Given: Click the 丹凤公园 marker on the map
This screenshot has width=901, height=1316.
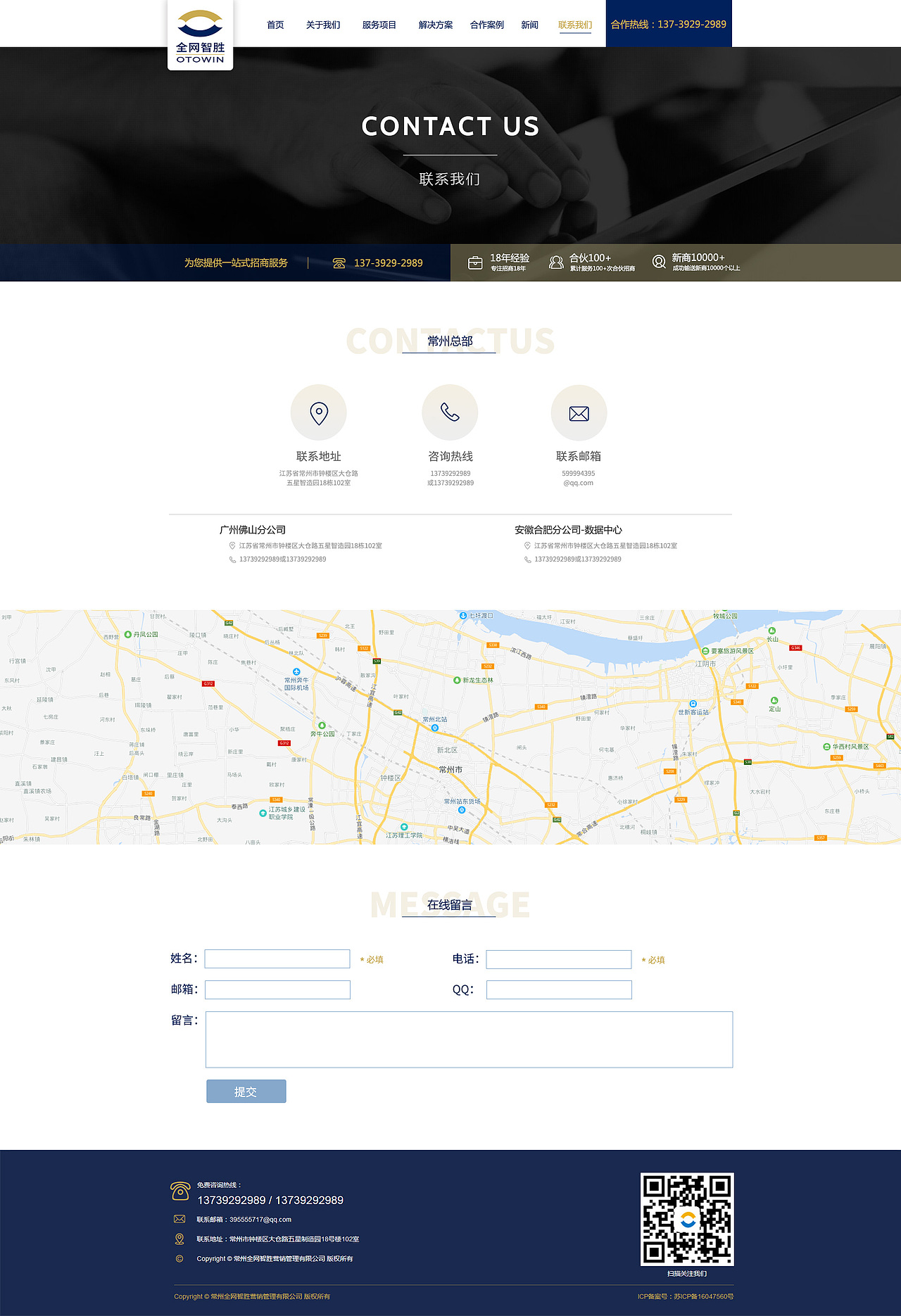Looking at the screenshot, I should click(128, 635).
